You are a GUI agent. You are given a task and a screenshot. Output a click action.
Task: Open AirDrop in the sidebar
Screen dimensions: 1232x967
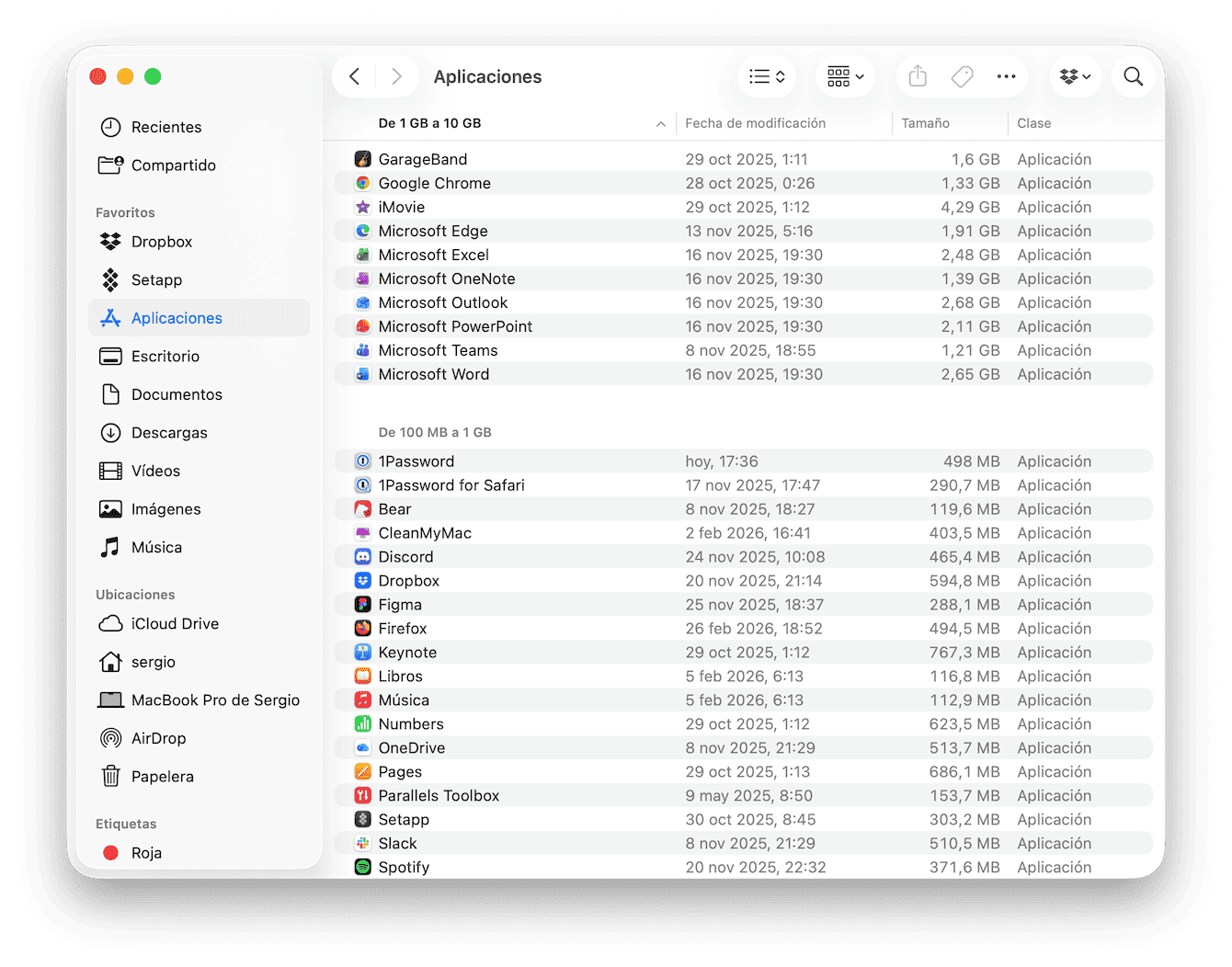click(x=199, y=738)
